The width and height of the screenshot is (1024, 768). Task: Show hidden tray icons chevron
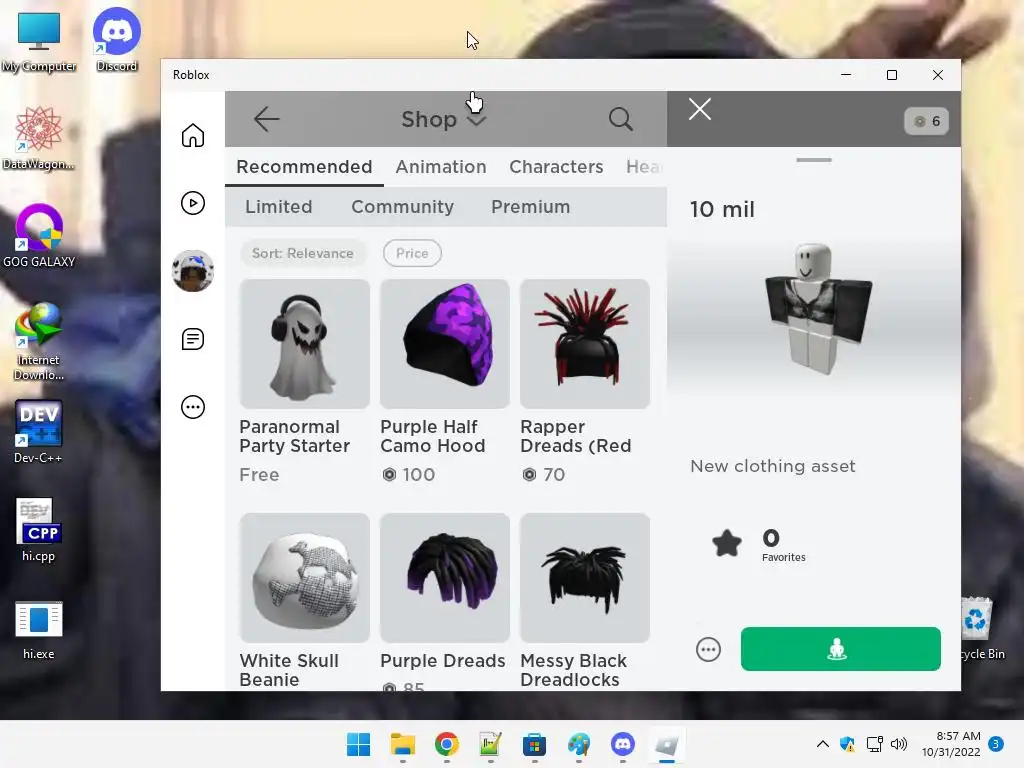823,744
